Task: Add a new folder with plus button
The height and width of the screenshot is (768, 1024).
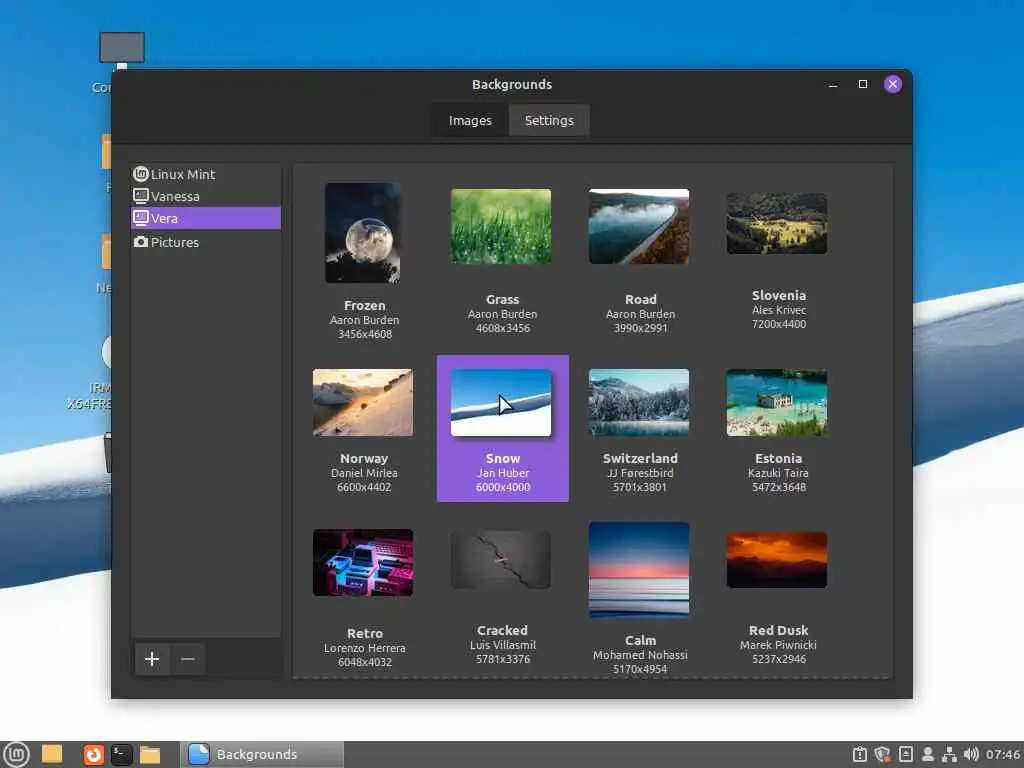Action: point(152,659)
